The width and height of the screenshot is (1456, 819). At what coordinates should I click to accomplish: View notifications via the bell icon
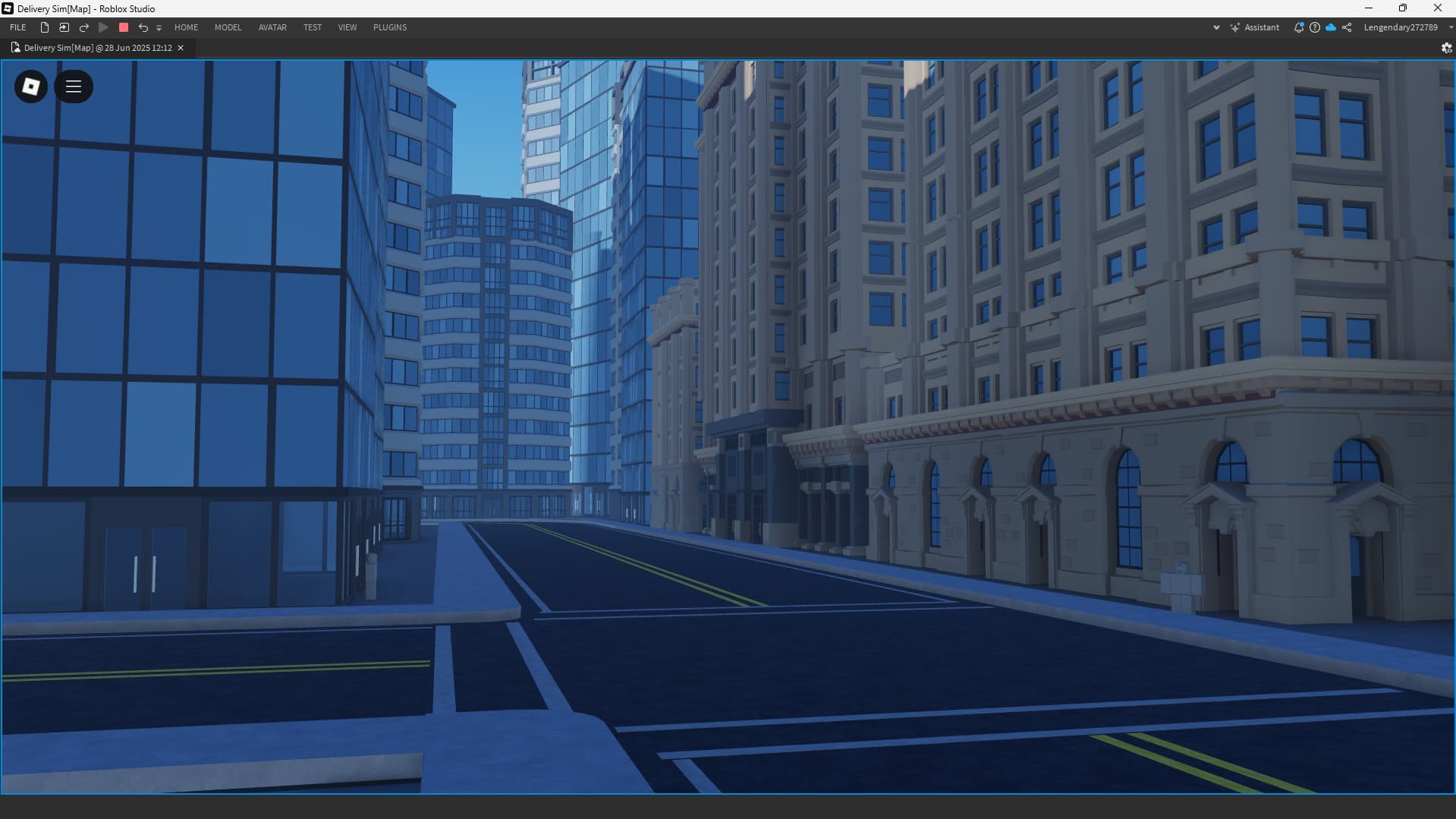(1299, 27)
